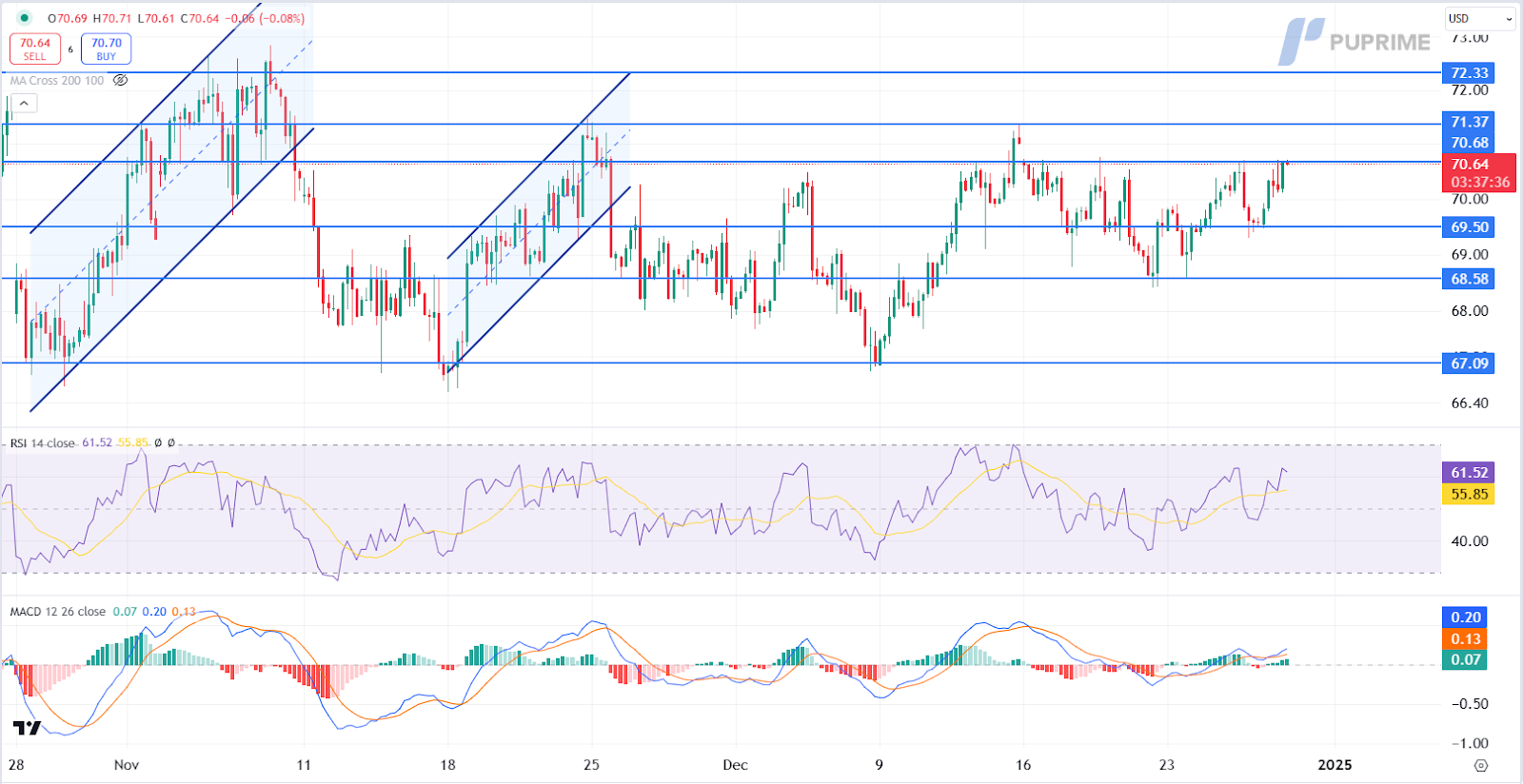The height and width of the screenshot is (784, 1523).
Task: Click the 66.40 price scale tick
Action: (1470, 403)
